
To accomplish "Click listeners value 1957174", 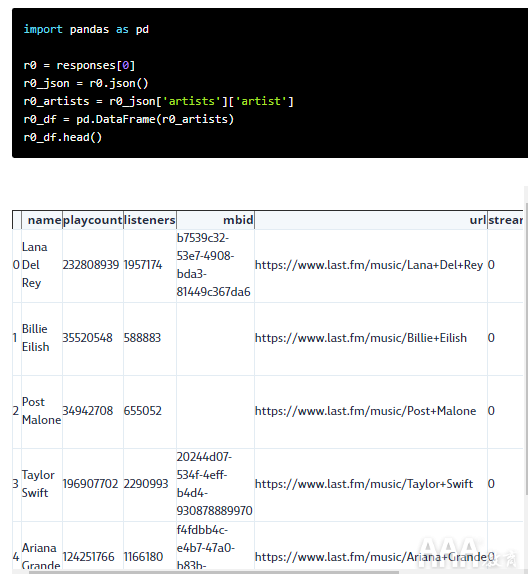I will (143, 265).
